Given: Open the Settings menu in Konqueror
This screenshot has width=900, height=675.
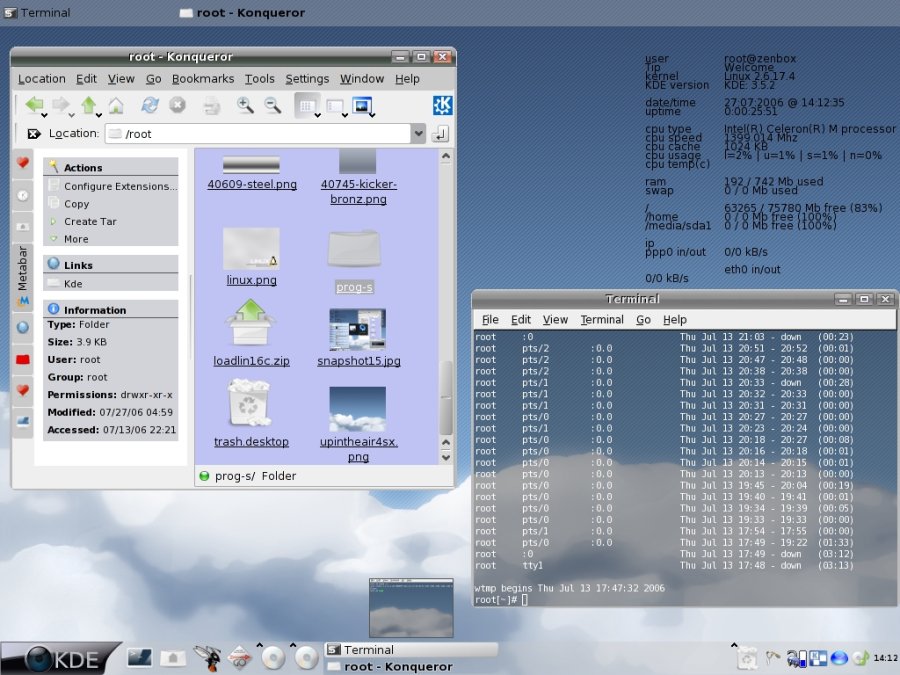Looking at the screenshot, I should (307, 79).
